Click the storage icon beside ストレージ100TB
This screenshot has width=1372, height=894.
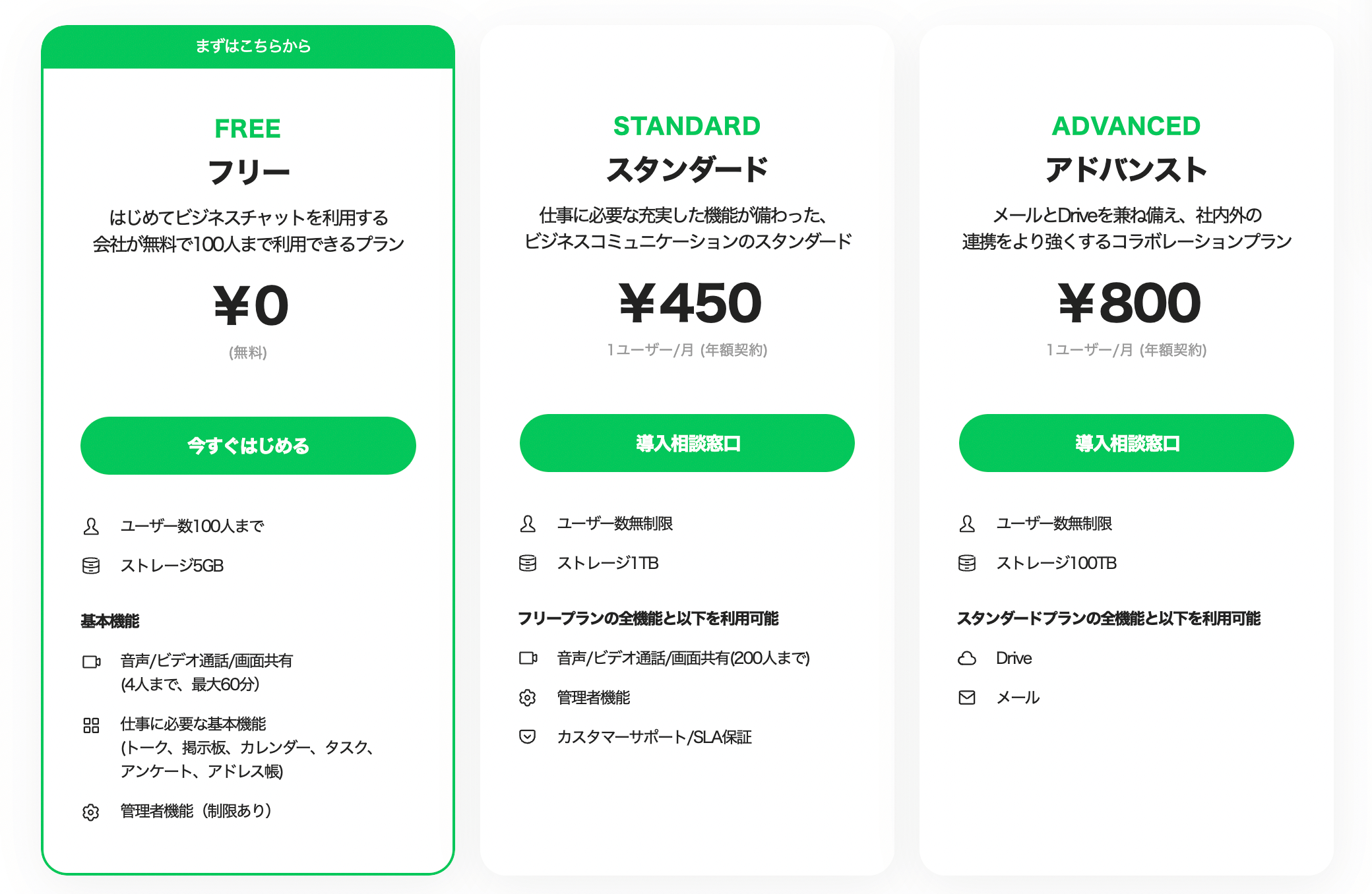[967, 563]
